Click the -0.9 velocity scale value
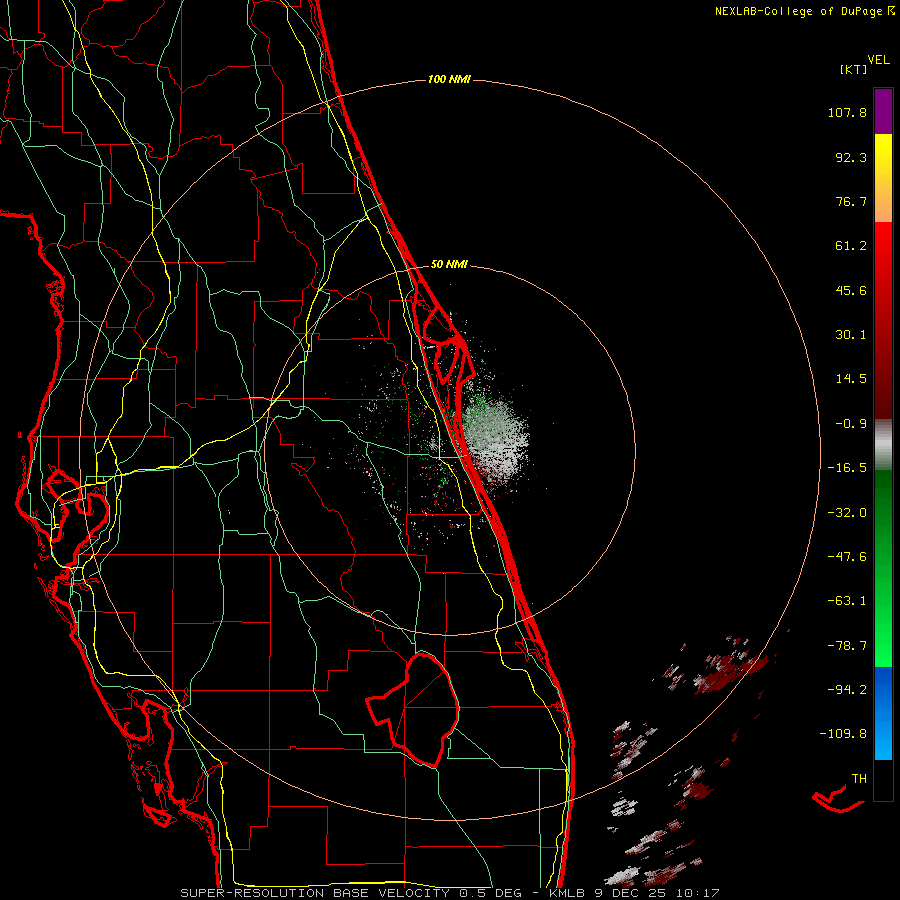Screen dimensions: 900x900 [851, 424]
